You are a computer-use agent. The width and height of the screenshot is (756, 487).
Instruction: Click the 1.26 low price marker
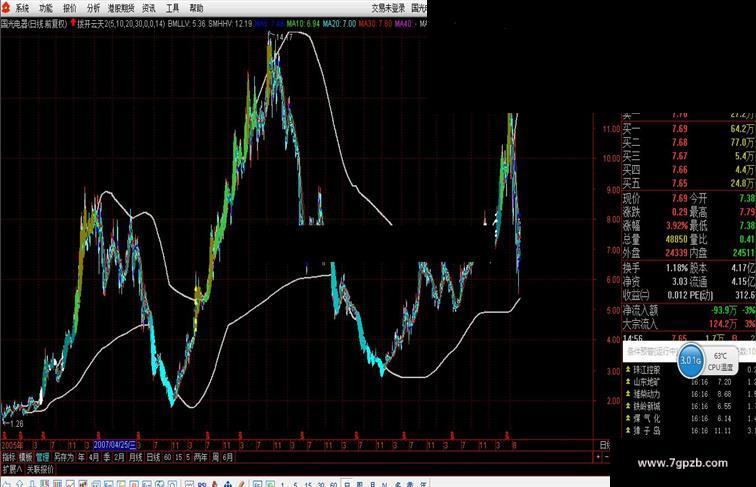coord(16,424)
